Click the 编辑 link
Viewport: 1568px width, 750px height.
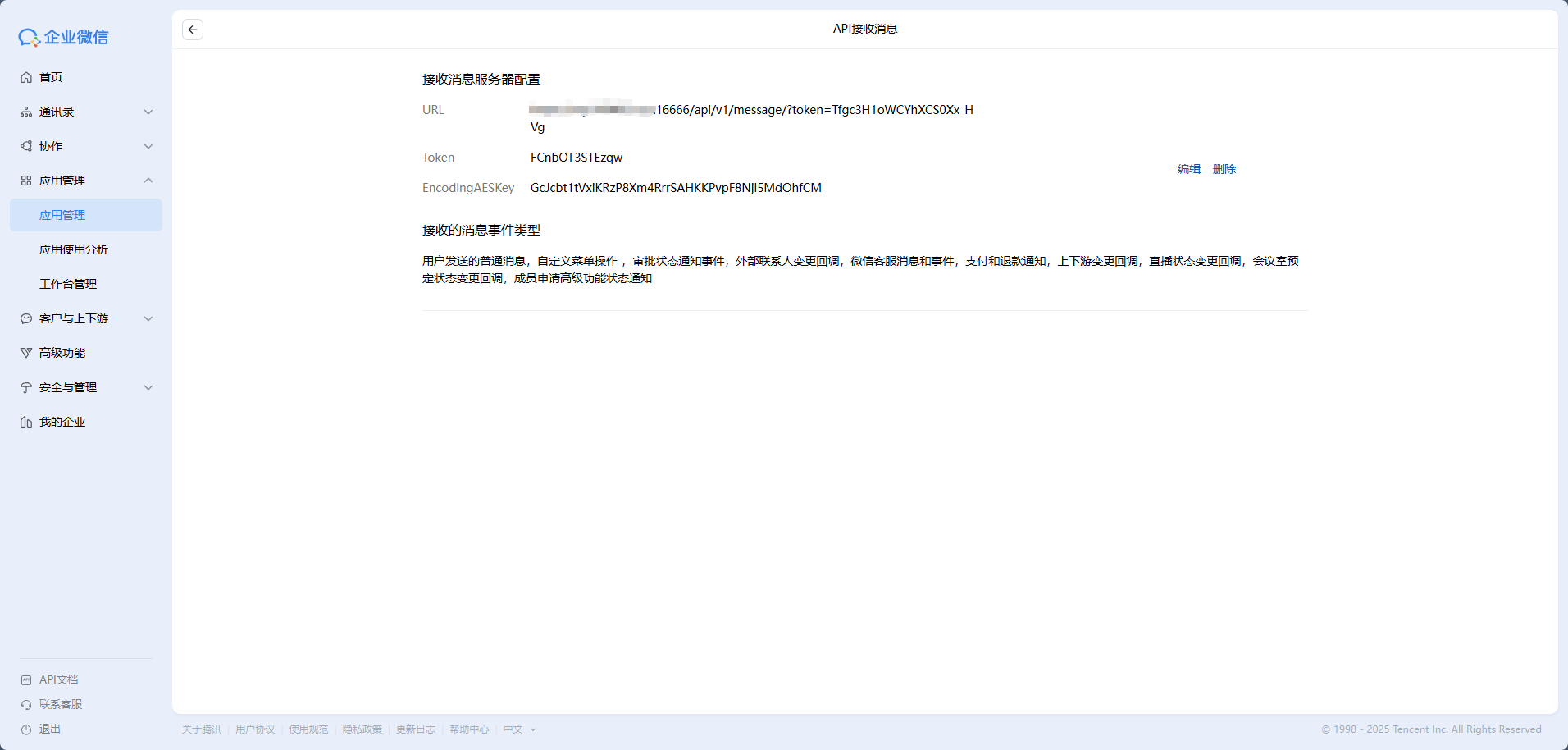coord(1188,169)
